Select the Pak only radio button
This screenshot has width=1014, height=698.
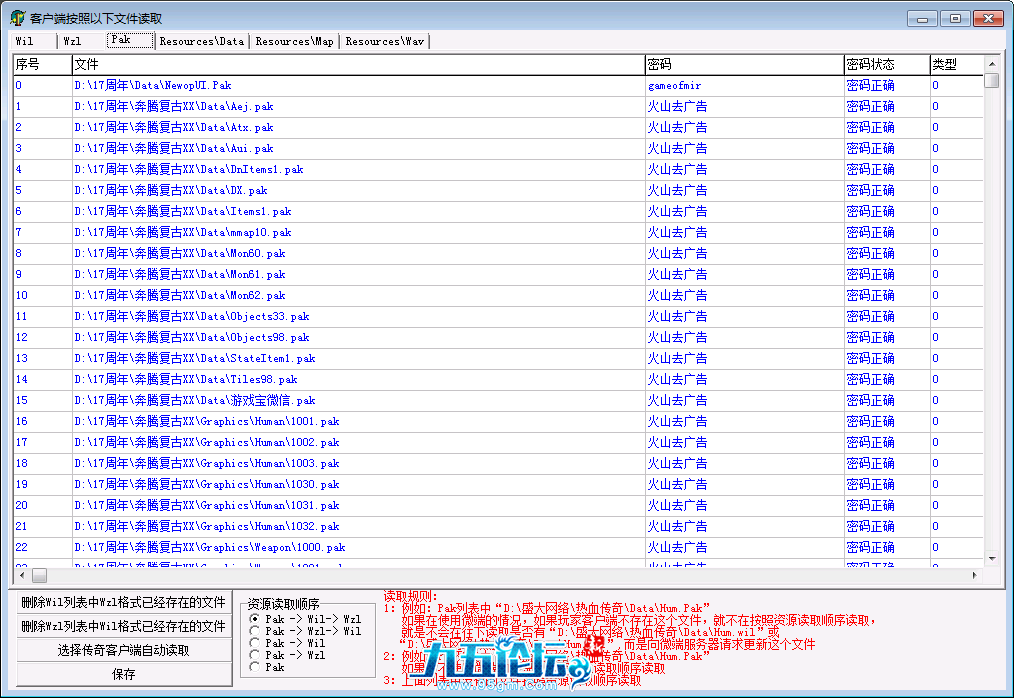[254, 667]
